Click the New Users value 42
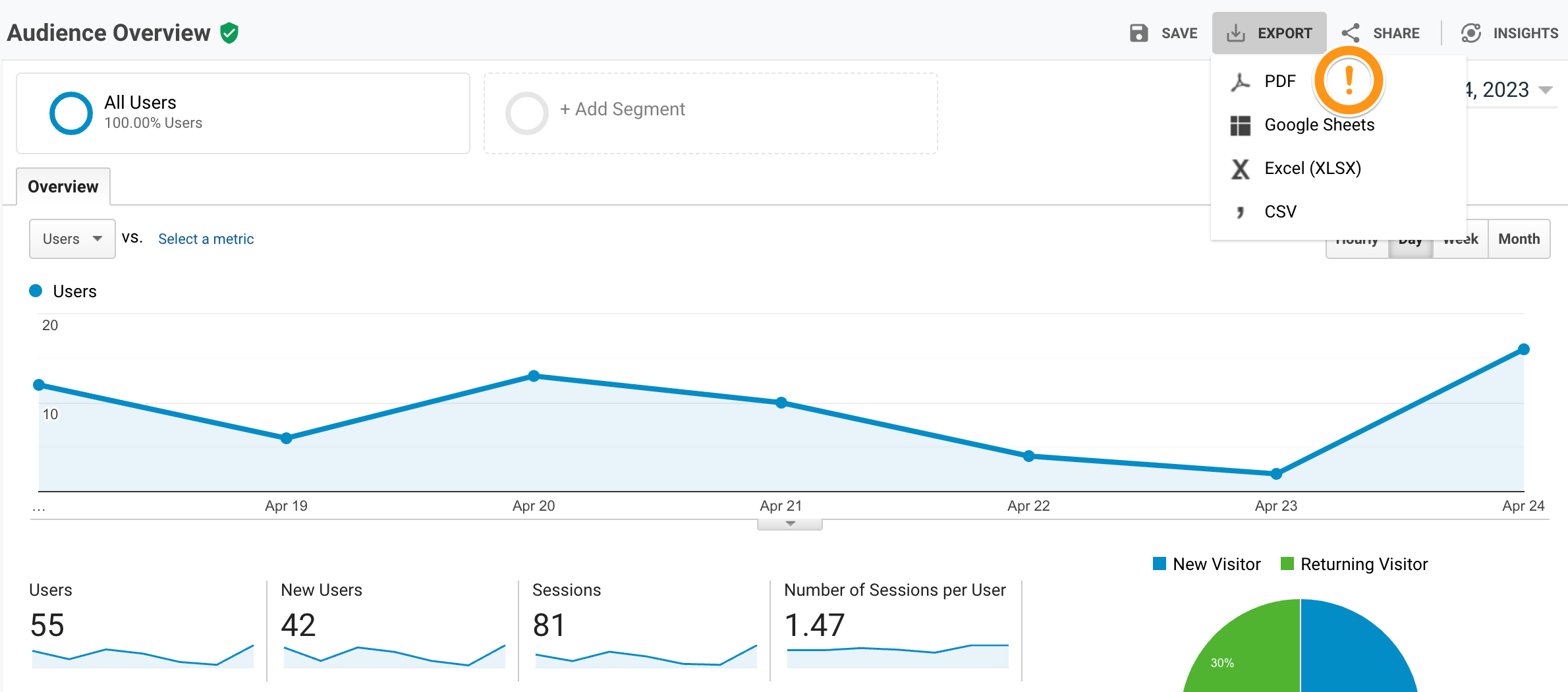1568x692 pixels. pyautogui.click(x=298, y=625)
